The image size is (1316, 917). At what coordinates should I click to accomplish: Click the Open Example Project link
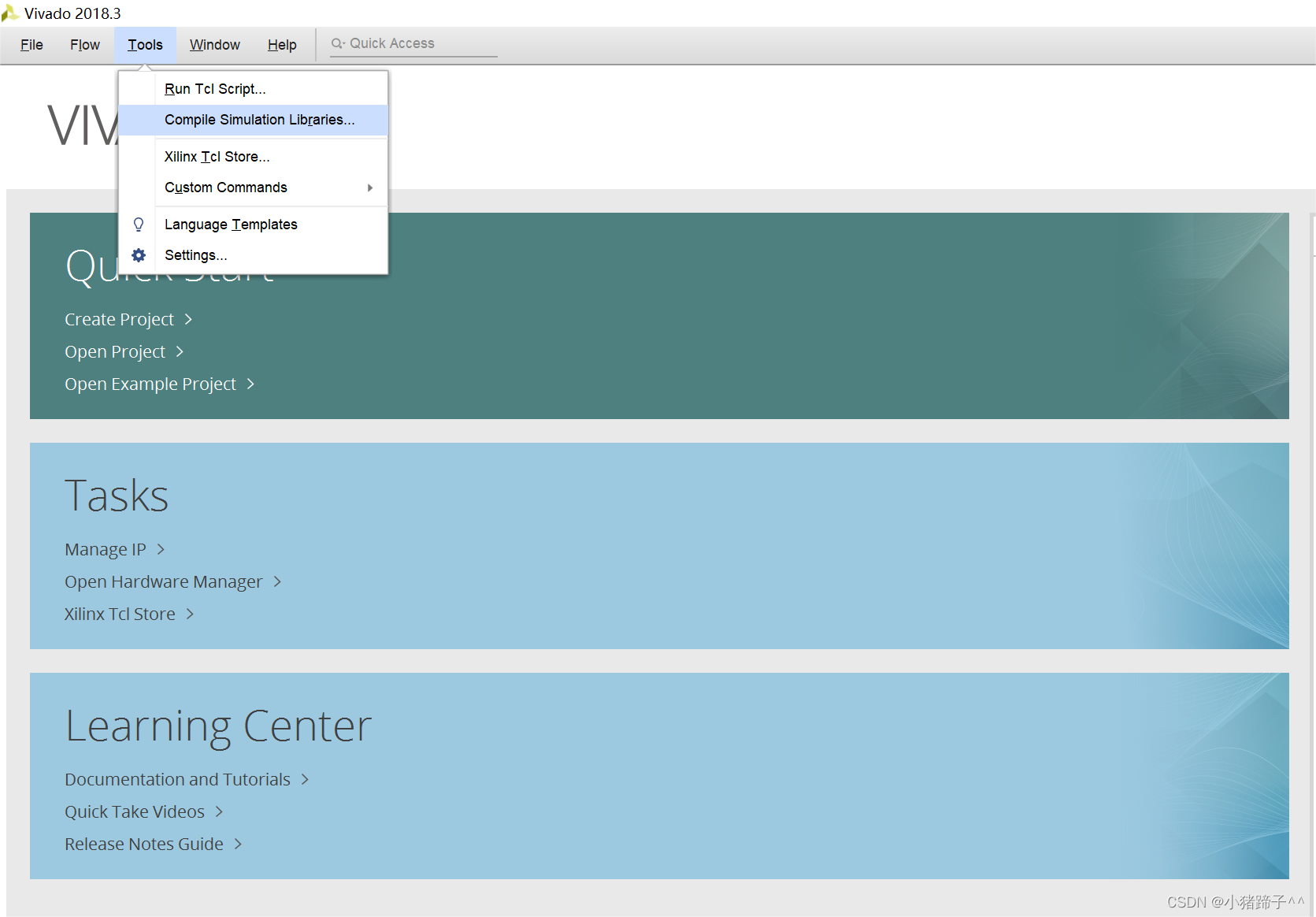pyautogui.click(x=150, y=384)
